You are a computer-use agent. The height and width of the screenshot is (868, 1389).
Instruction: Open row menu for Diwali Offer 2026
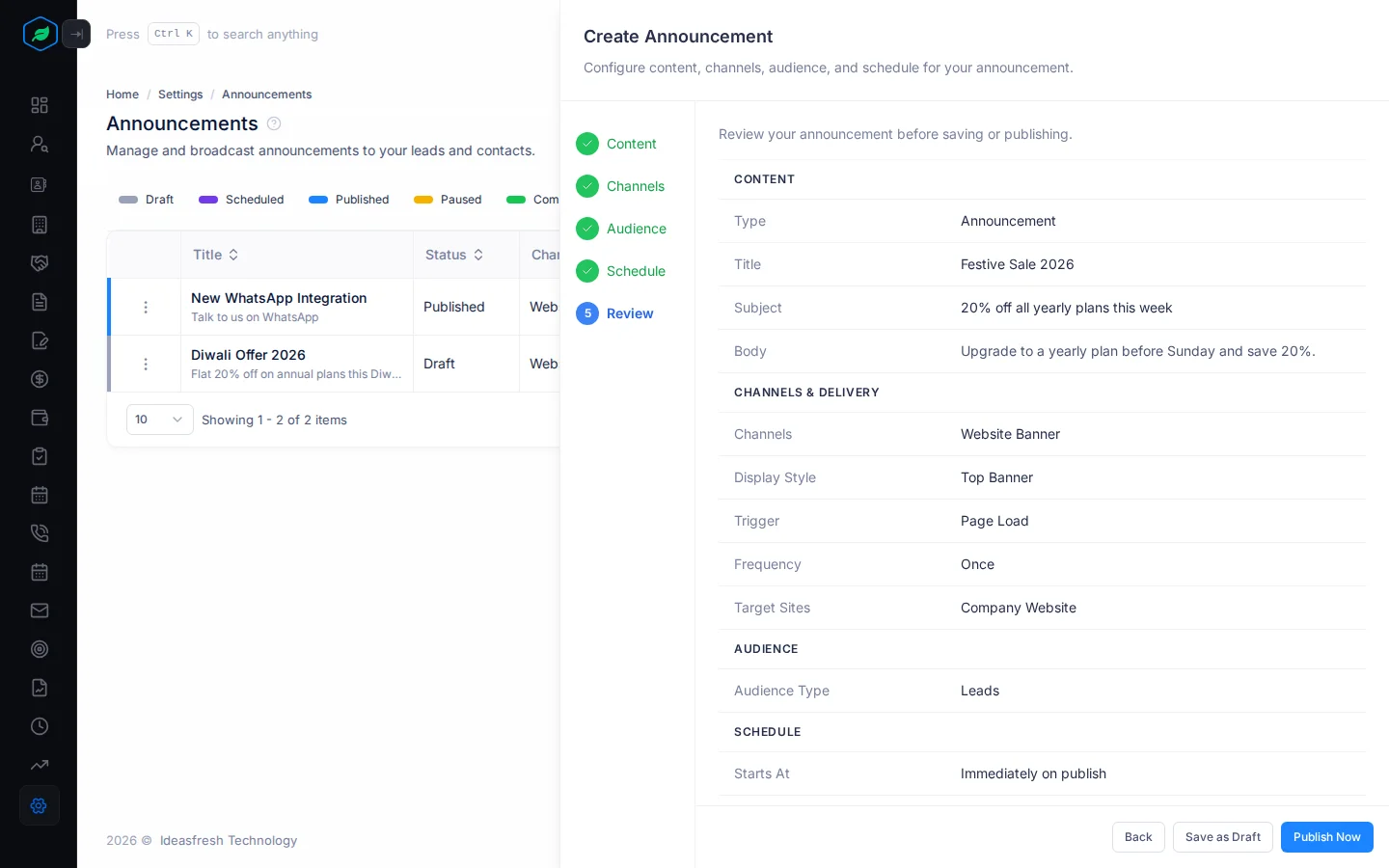tap(146, 364)
